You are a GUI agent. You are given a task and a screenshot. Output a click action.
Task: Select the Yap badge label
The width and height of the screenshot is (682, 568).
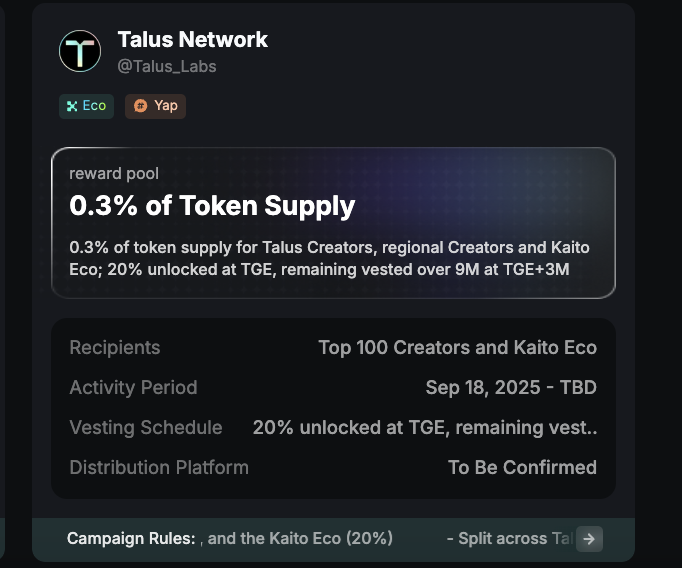coord(166,106)
